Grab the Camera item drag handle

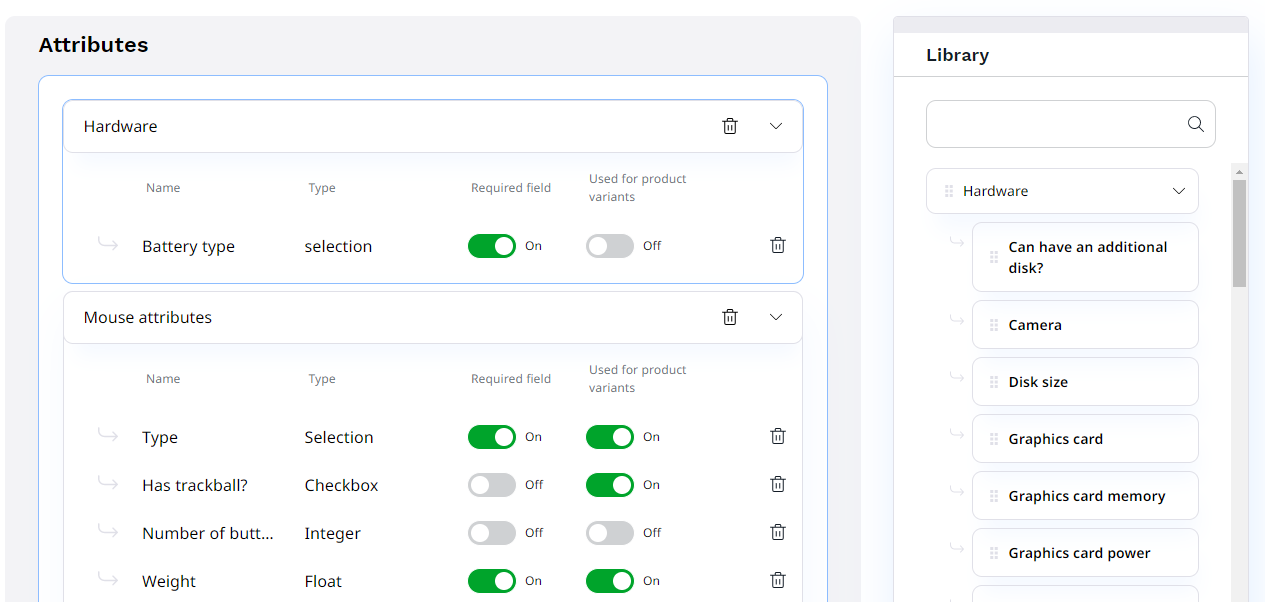tap(994, 325)
